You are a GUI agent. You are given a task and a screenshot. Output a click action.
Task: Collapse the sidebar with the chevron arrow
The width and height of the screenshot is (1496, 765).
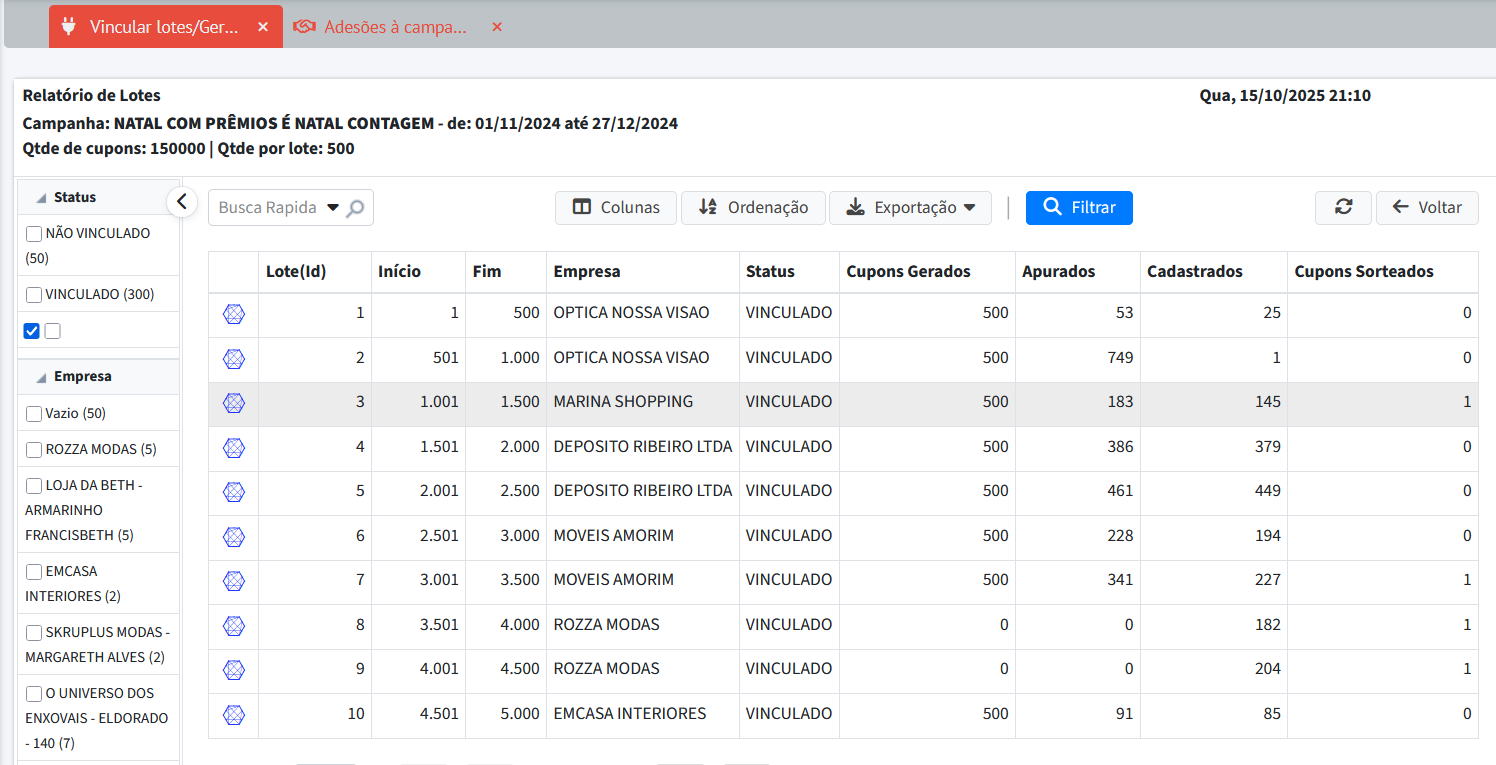point(181,201)
